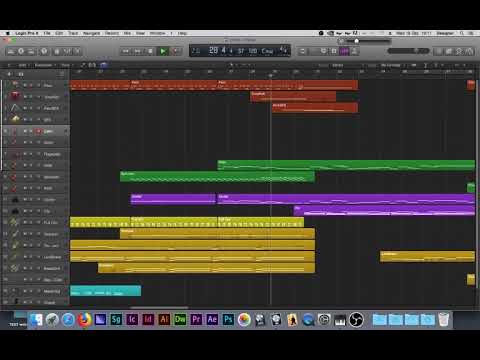Click the triangle-shaped instrument icon on track 3

(15, 108)
